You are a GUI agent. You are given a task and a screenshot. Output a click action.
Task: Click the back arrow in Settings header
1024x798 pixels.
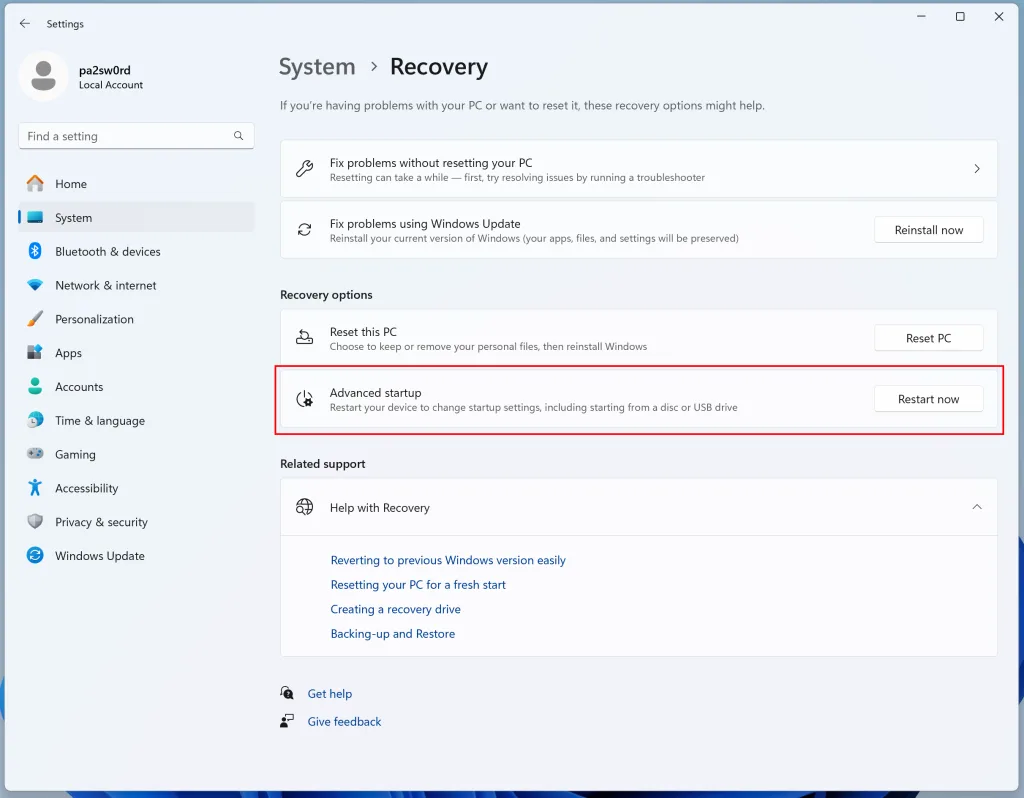click(25, 24)
